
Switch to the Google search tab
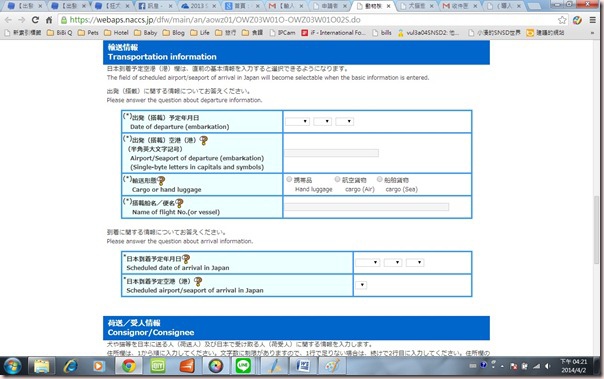click(x=242, y=6)
